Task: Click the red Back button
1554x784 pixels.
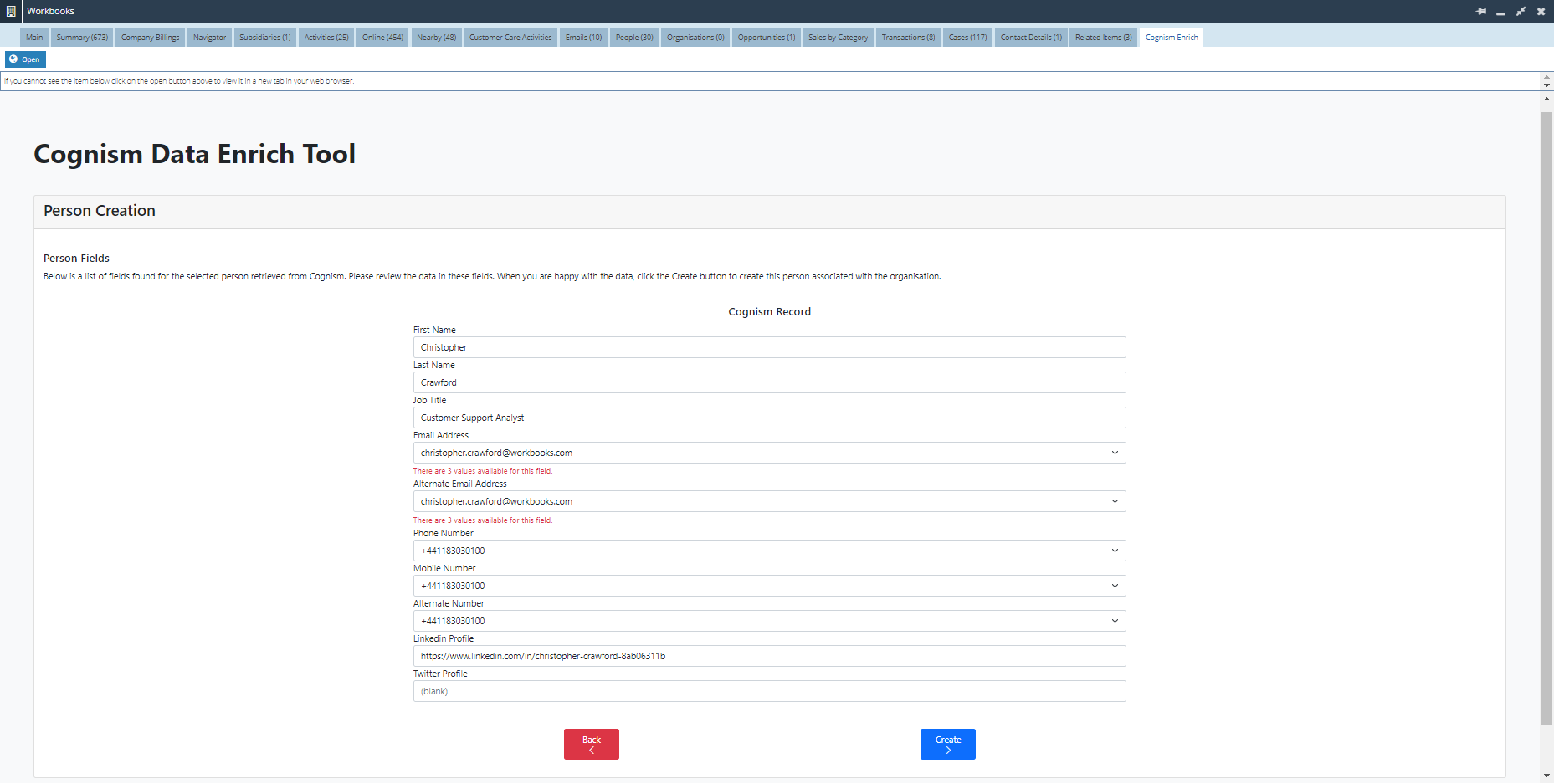Action: (x=592, y=744)
